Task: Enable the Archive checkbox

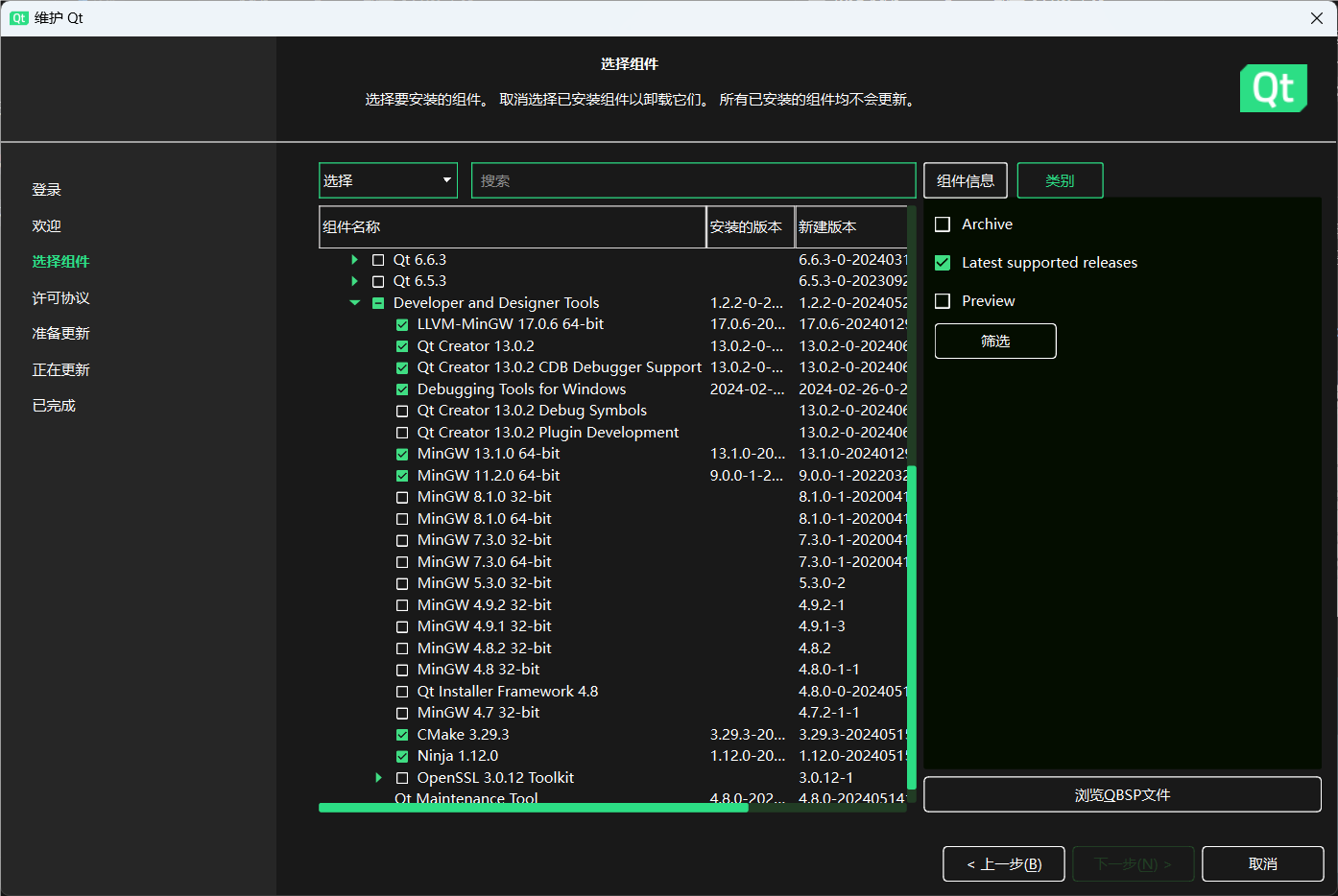Action: [x=942, y=224]
